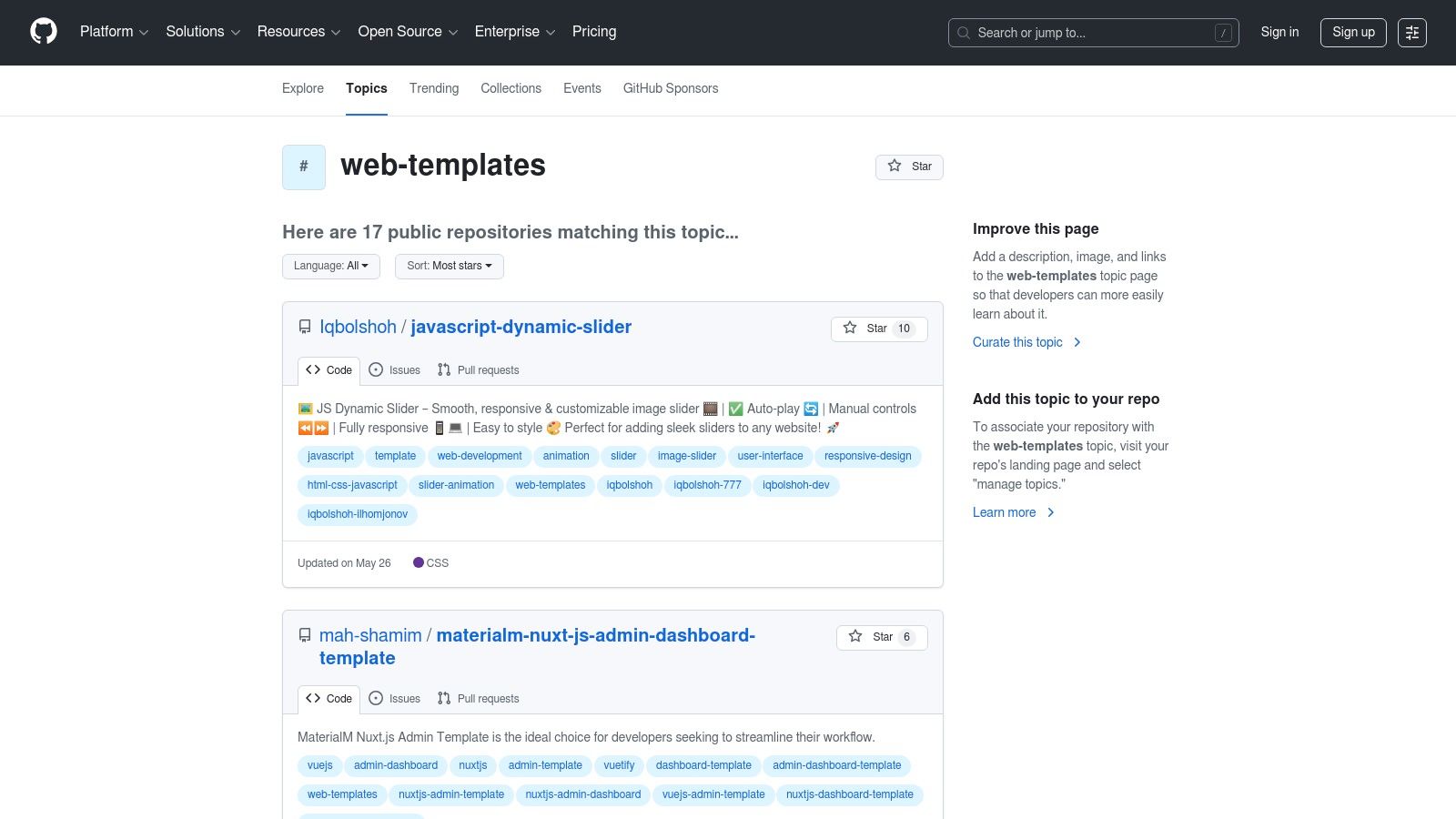Star the materialm-nuxt-js-admin-dashboard-template repository

(x=874, y=637)
